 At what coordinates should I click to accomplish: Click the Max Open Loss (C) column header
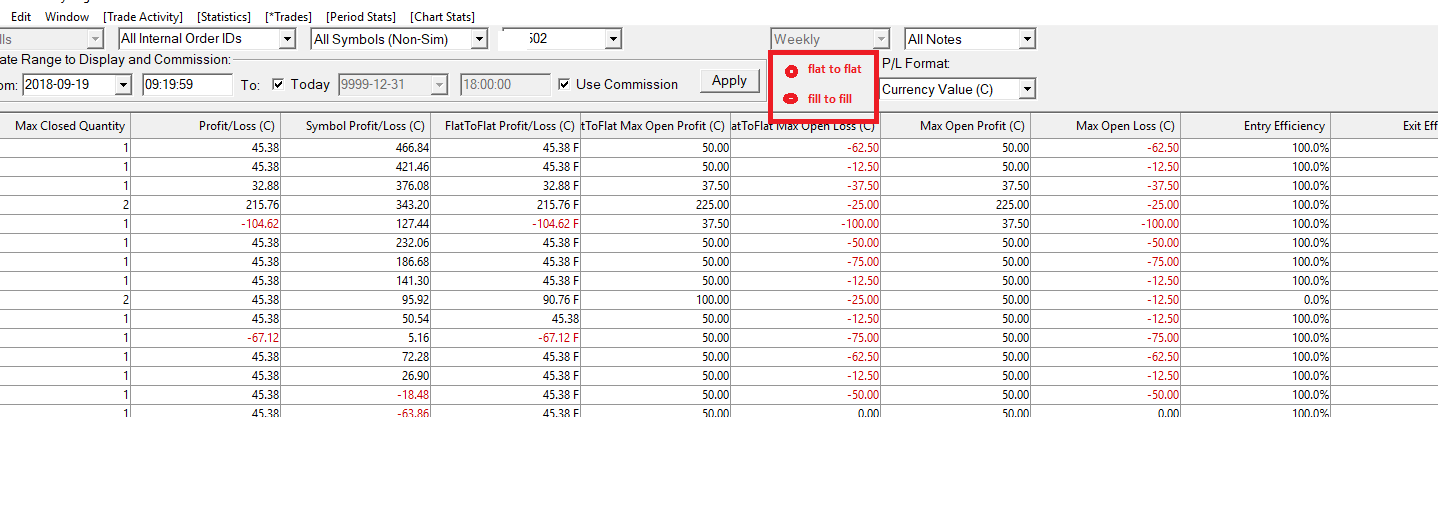[x=1105, y=126]
